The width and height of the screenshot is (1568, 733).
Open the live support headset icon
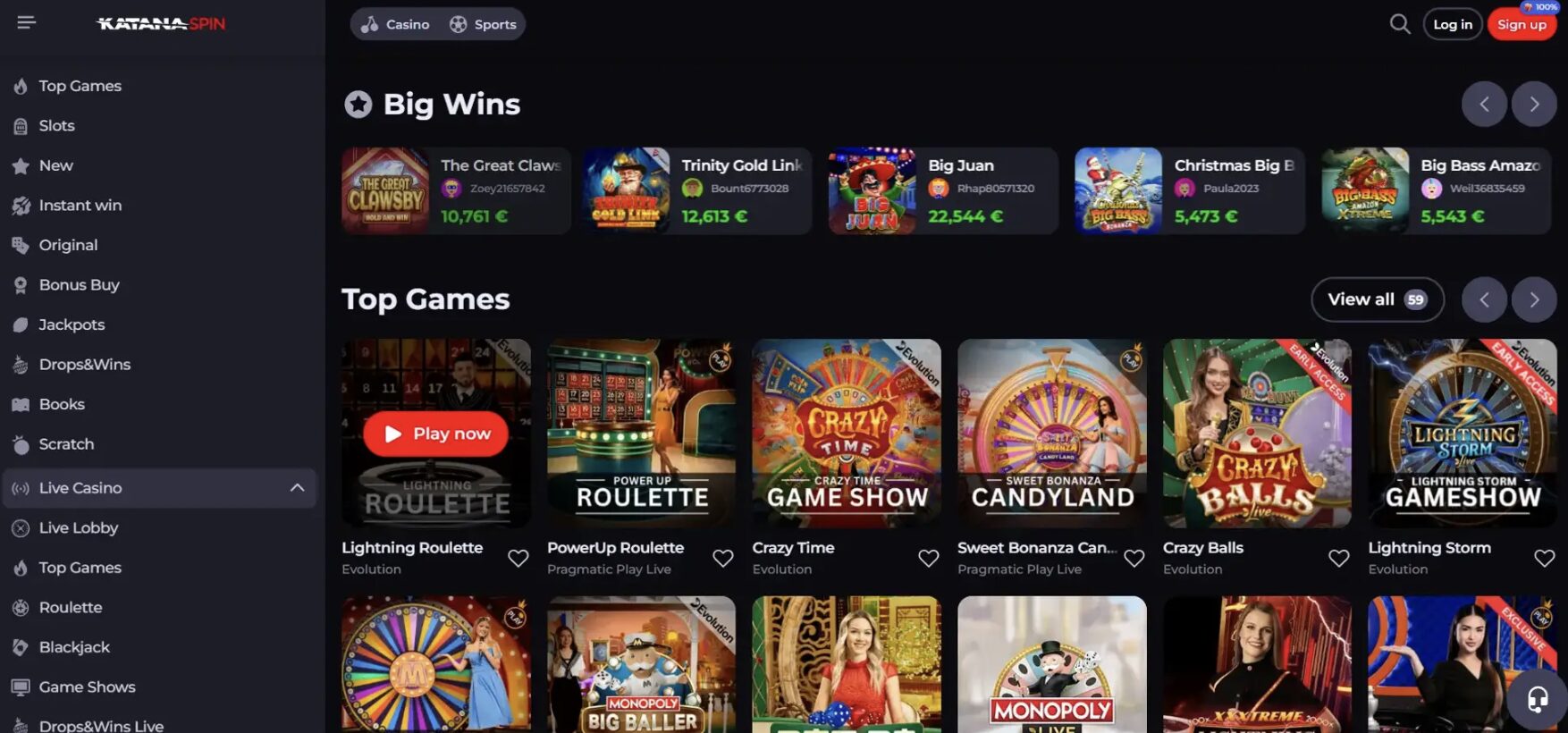click(x=1538, y=699)
